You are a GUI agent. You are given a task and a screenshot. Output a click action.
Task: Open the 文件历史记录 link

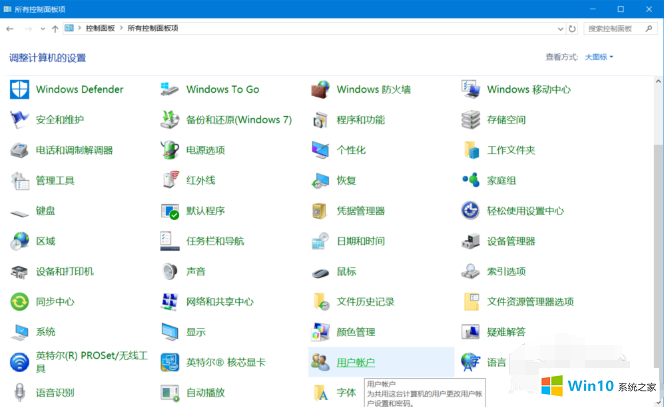[365, 302]
